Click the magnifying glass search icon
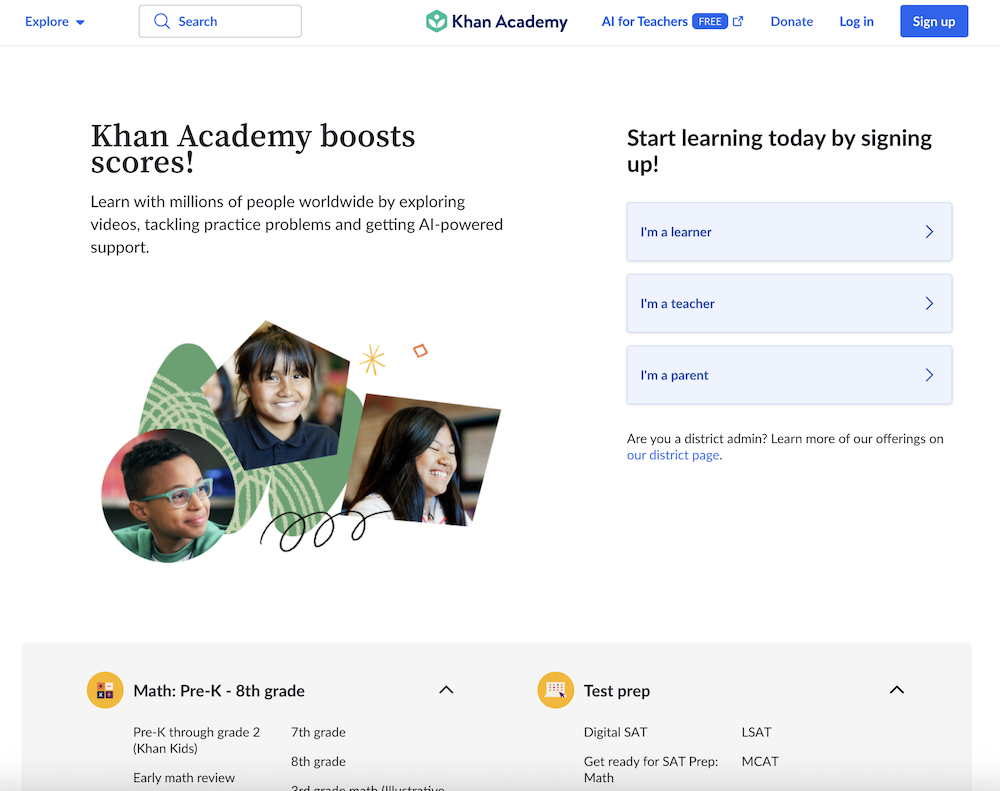The width and height of the screenshot is (1000, 791). click(162, 22)
